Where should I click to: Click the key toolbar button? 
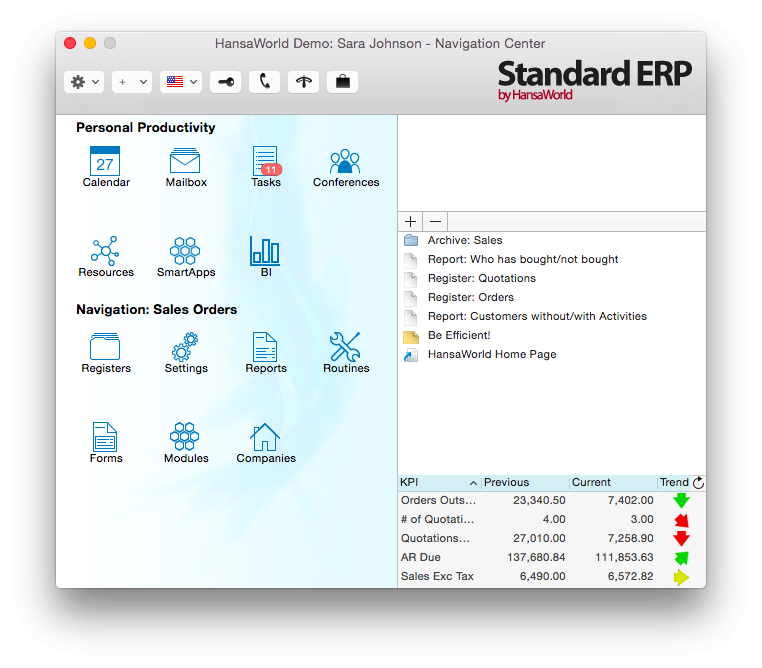(x=225, y=82)
